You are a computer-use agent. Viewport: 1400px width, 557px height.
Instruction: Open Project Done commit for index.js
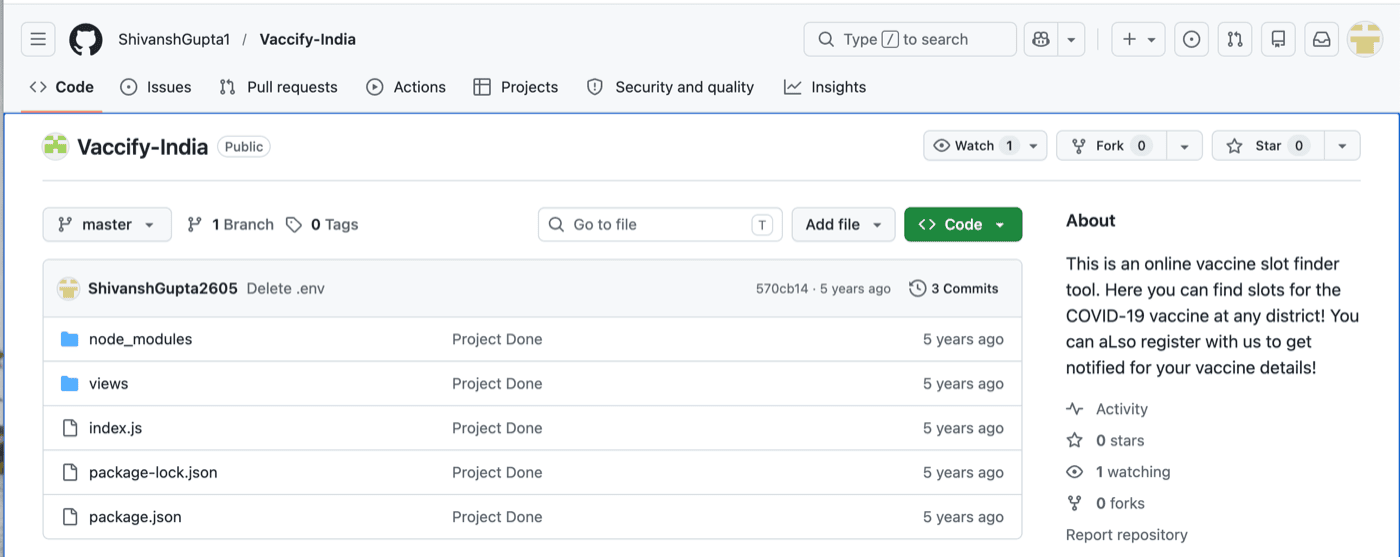[497, 428]
